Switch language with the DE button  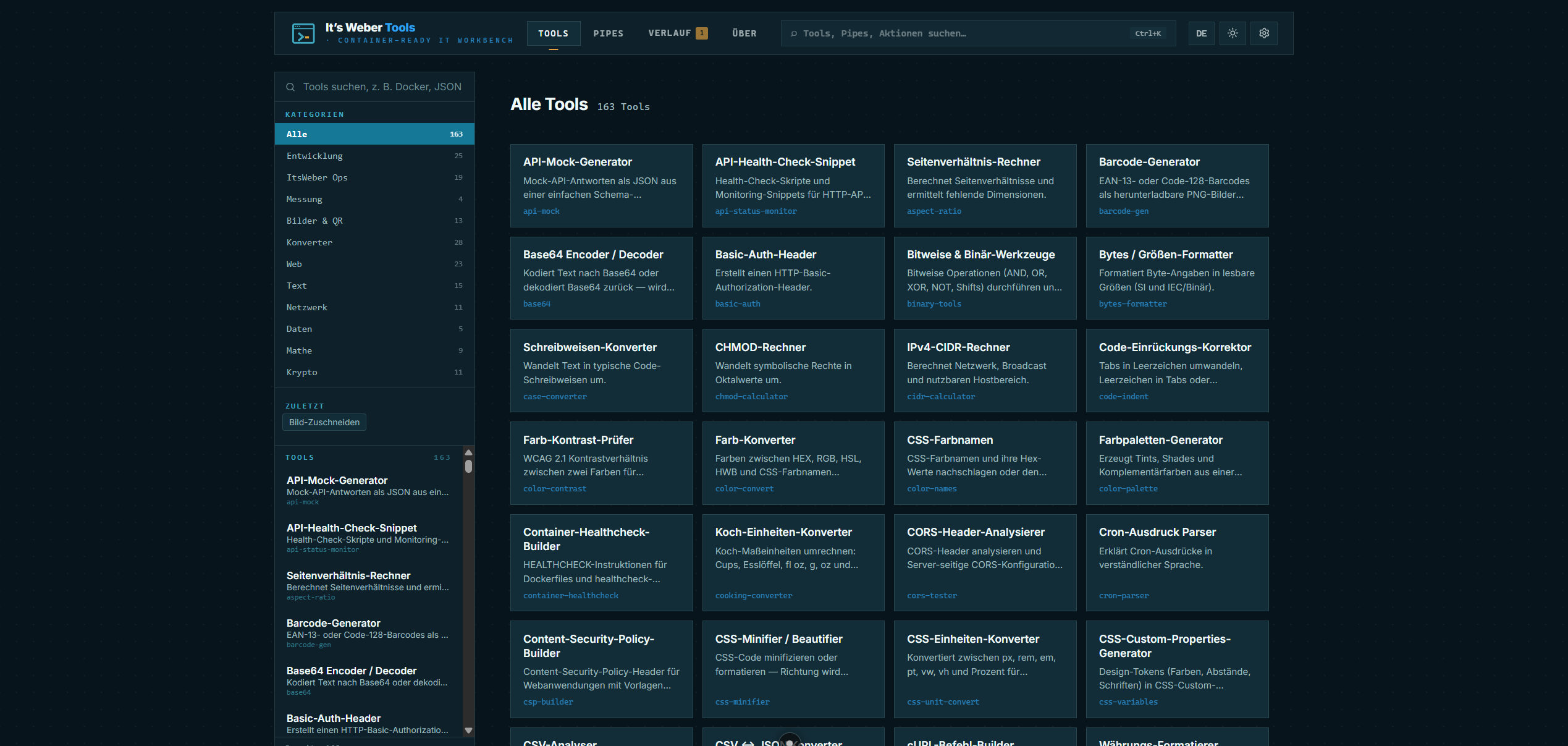point(1201,33)
